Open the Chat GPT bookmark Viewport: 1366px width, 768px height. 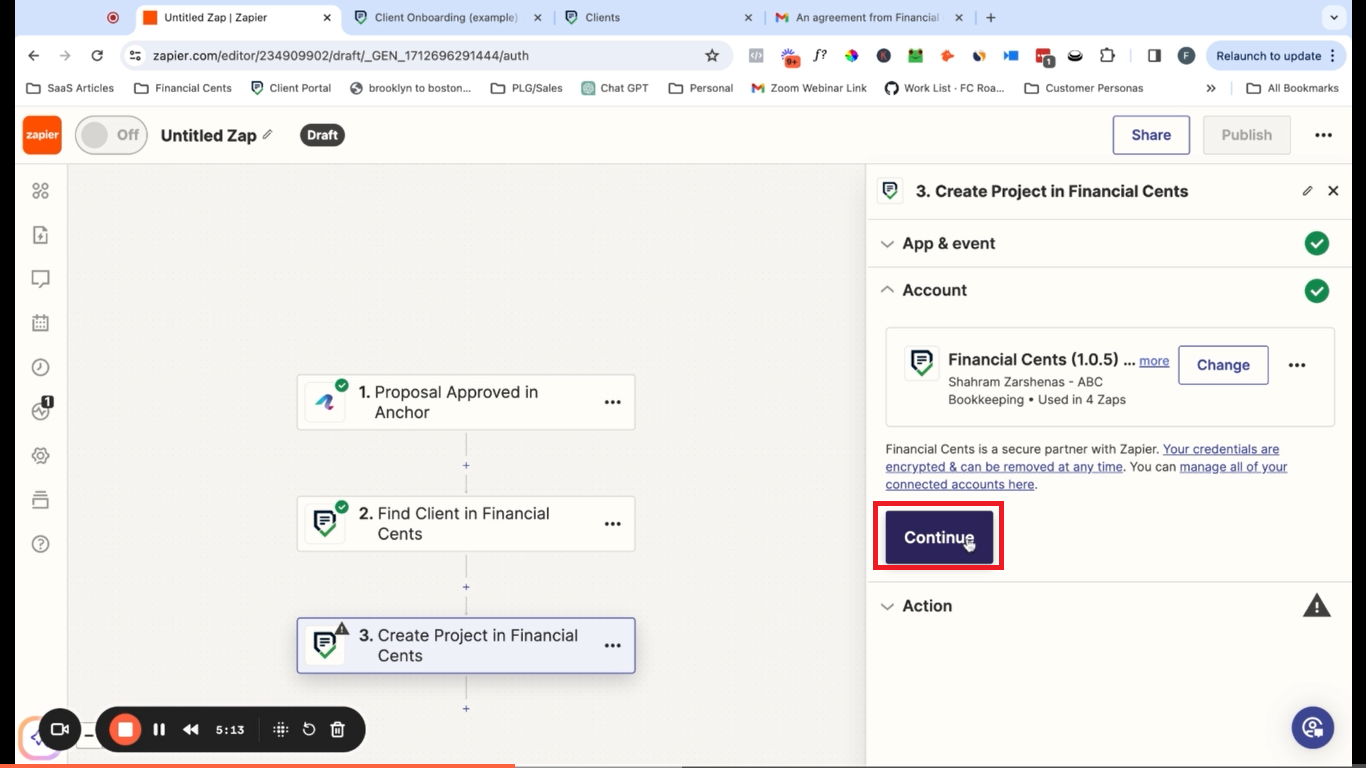(615, 88)
